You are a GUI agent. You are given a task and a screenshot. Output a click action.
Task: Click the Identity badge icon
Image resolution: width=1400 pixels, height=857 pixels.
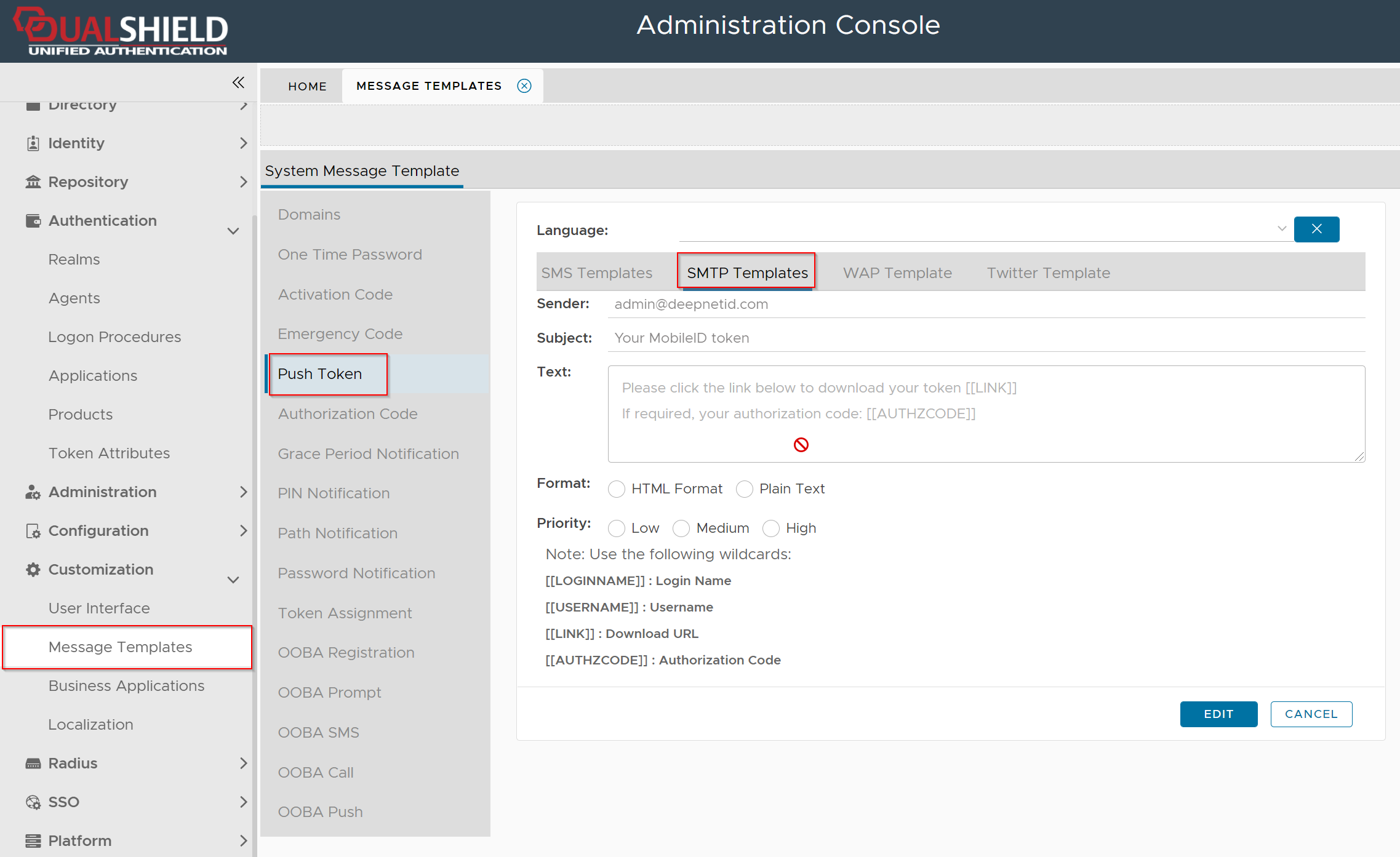33,143
